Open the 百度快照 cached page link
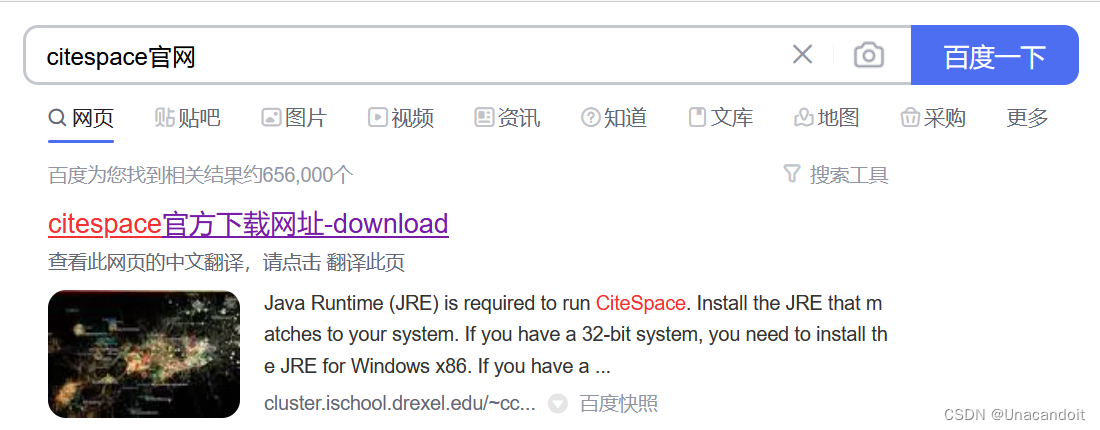This screenshot has height=430, width=1100. [619, 403]
